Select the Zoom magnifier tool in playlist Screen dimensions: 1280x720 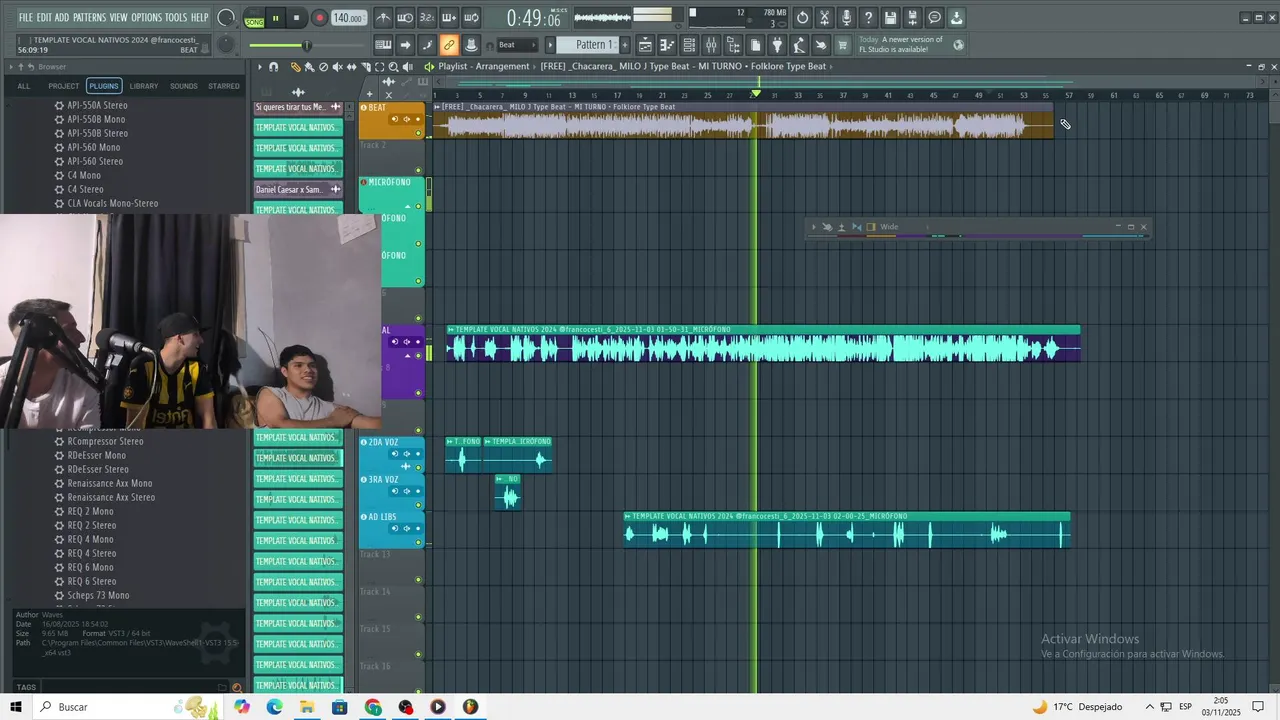tap(393, 67)
